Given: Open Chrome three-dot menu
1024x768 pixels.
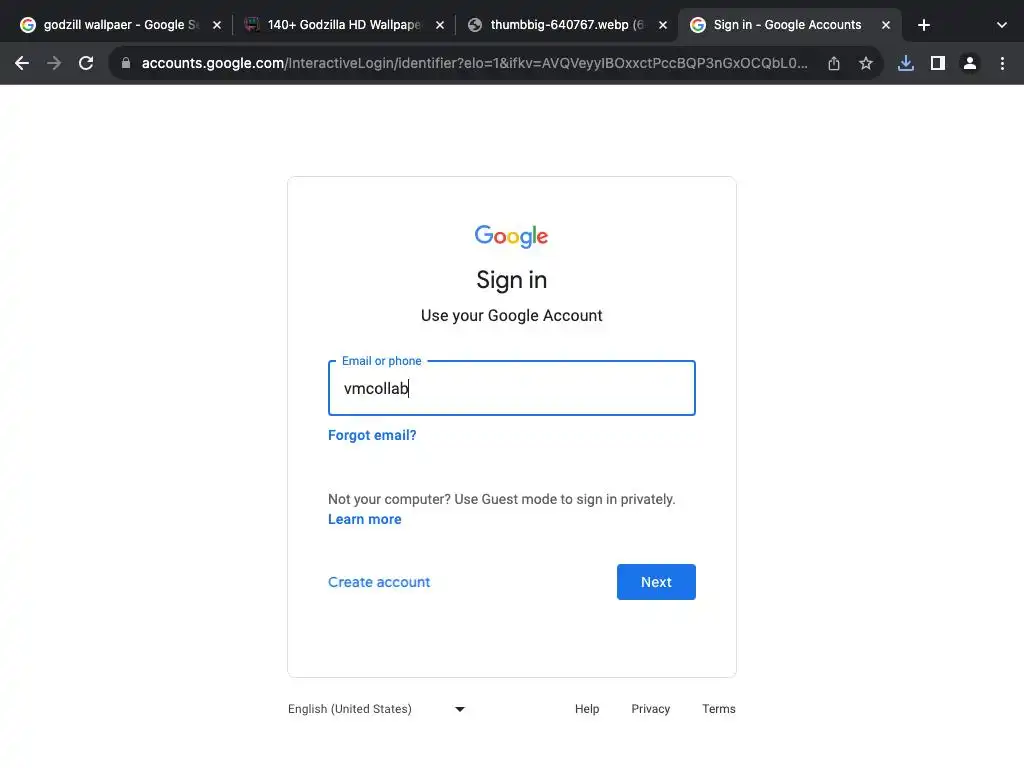Looking at the screenshot, I should tap(1002, 63).
